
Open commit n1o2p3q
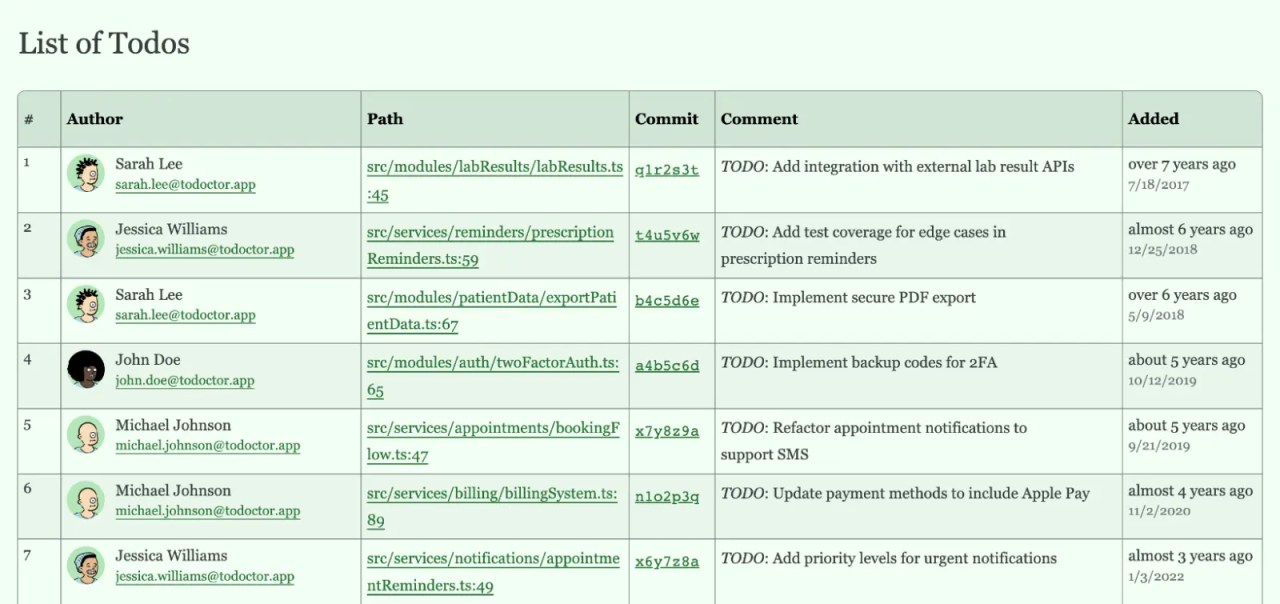tap(667, 496)
